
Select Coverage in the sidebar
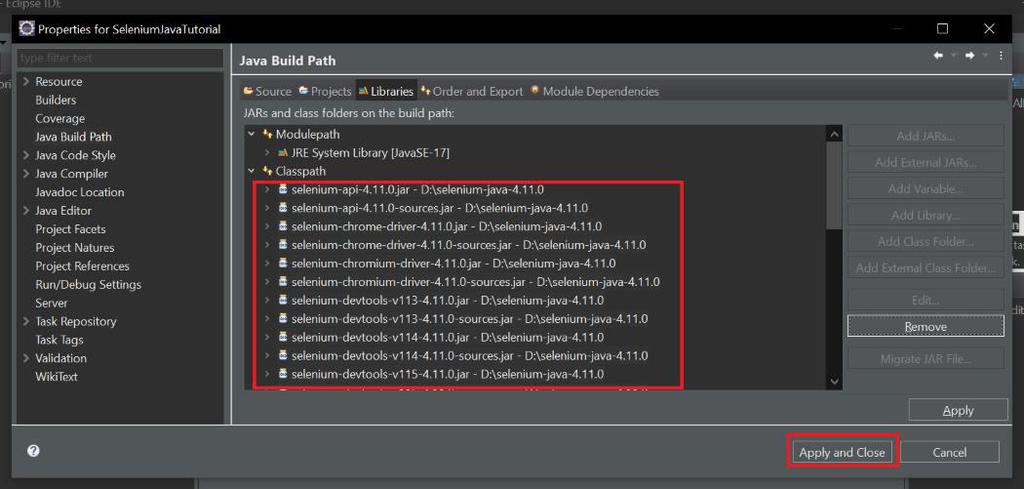60,118
